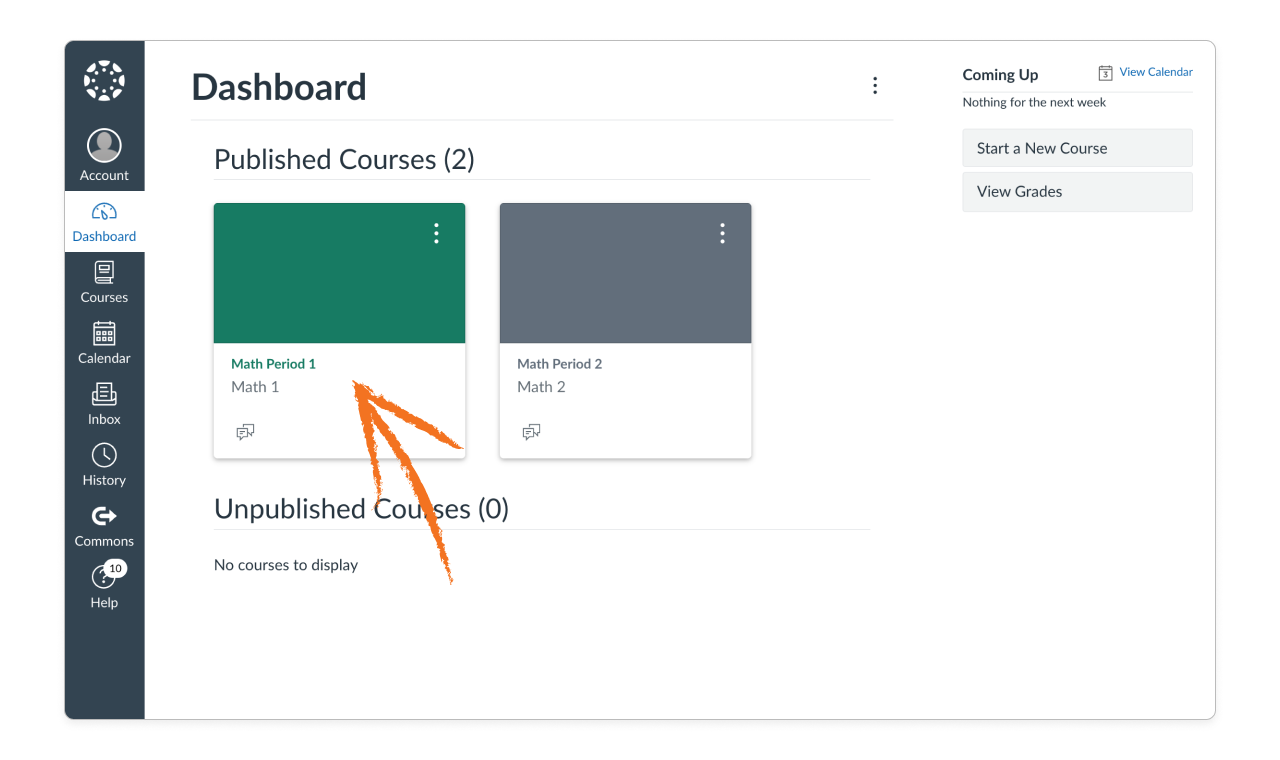Click the calendar icon beside View Calendar
1280x760 pixels.
(1105, 72)
